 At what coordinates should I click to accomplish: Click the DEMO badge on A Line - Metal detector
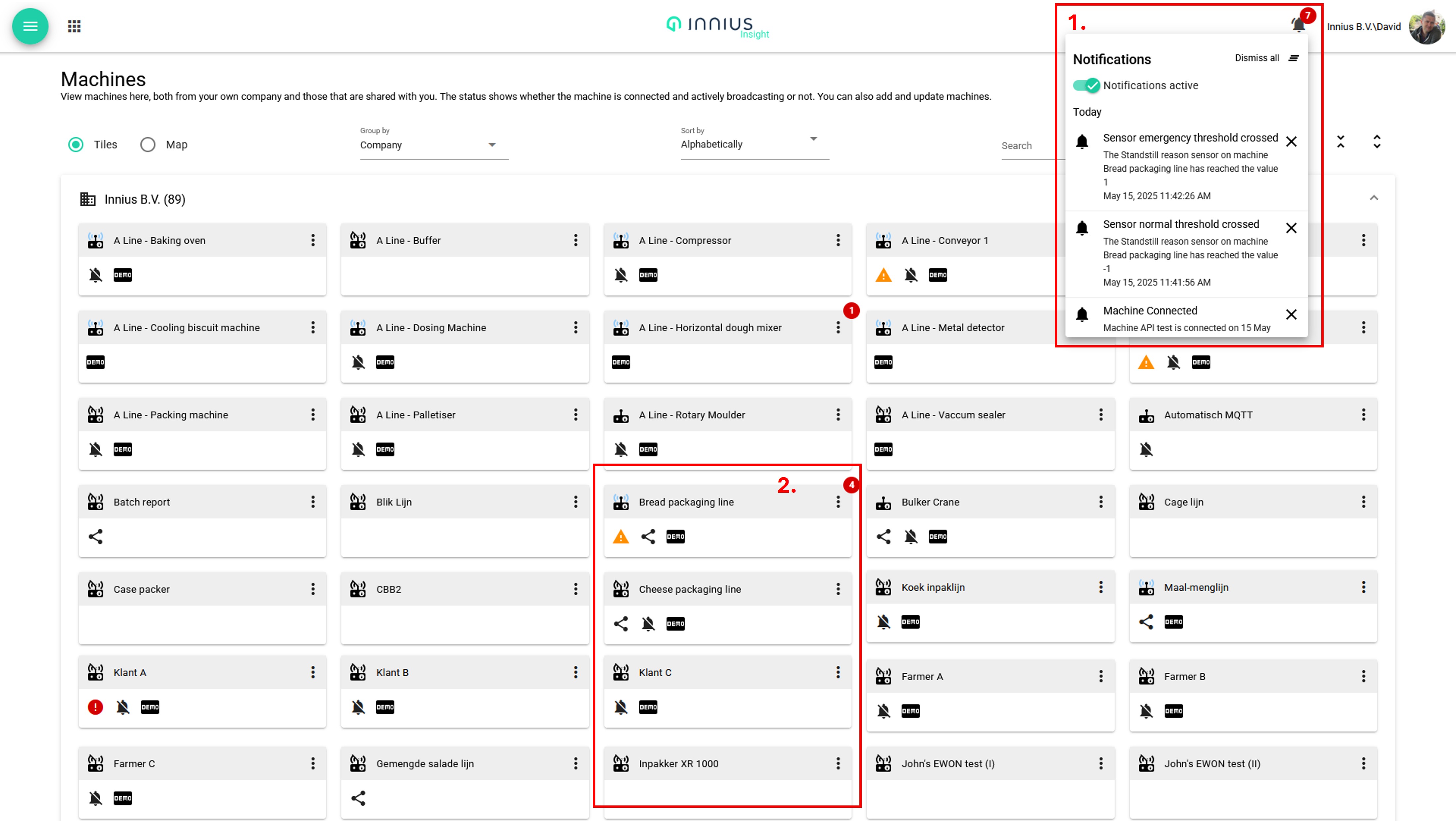884,362
